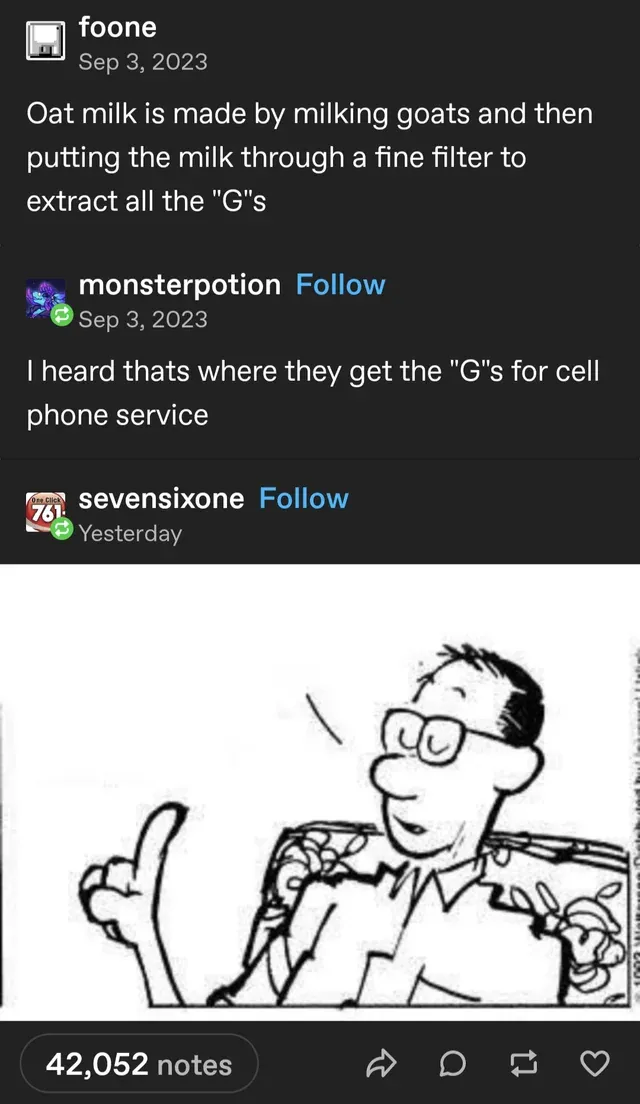
Task: Open the cartoon comic image
Action: point(320,792)
